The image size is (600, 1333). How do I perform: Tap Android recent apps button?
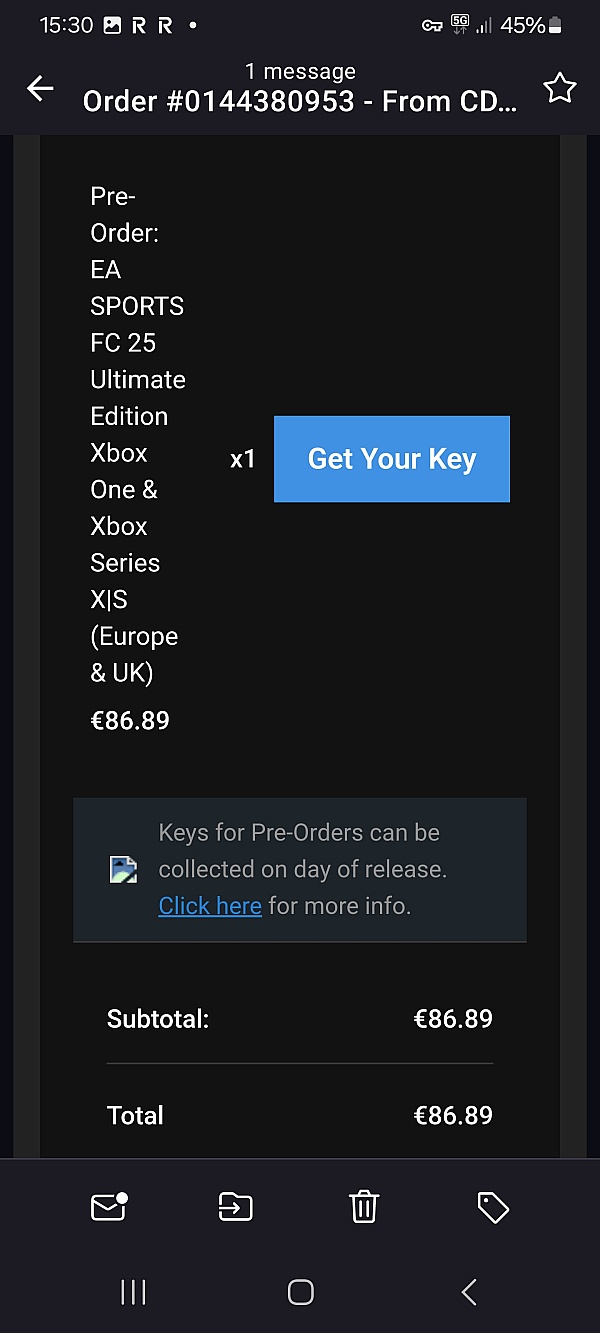click(x=133, y=1292)
